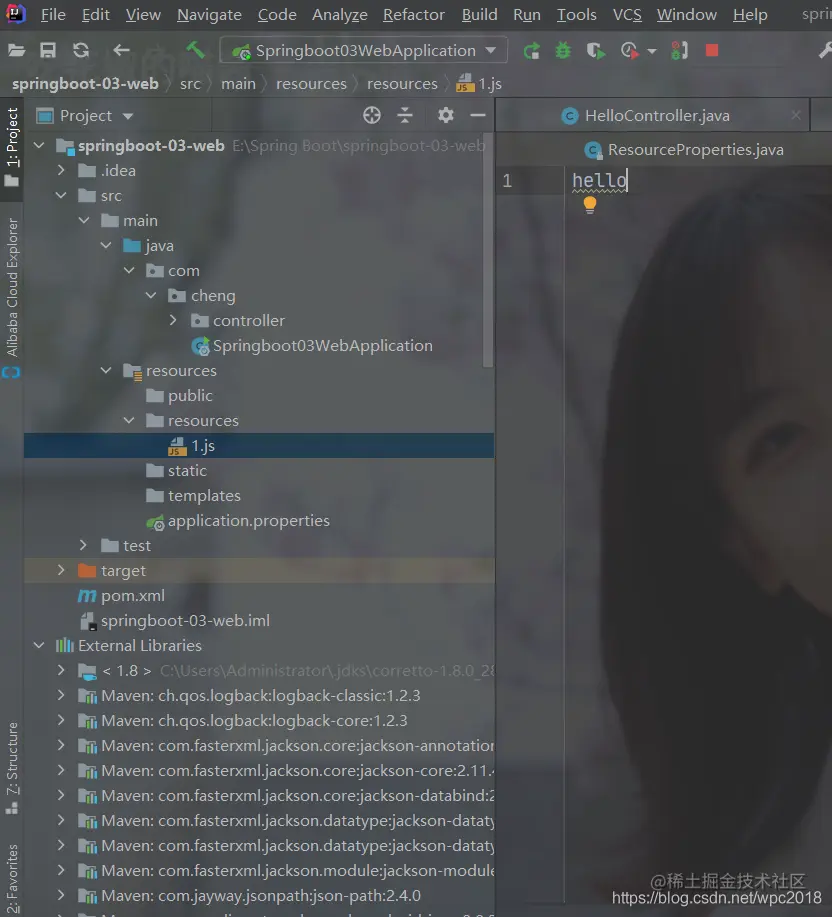This screenshot has height=917, width=832.
Task: Toggle the Z: Structure tool window tab
Action: [12, 767]
